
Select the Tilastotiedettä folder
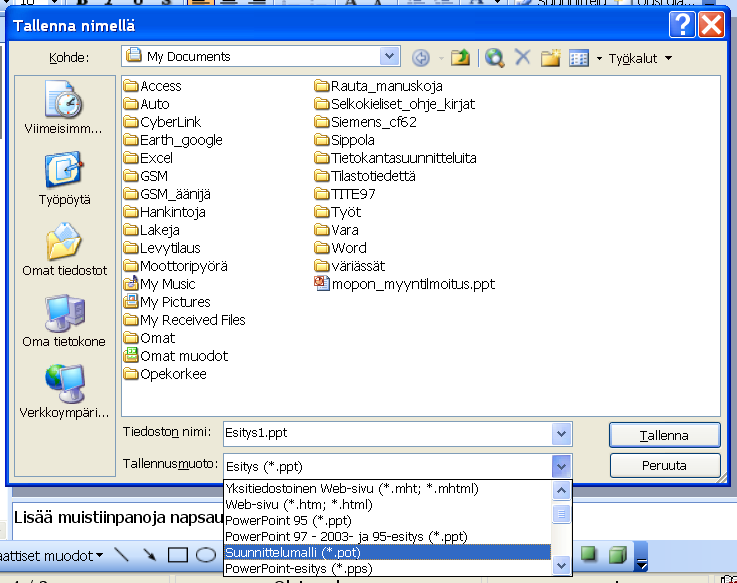point(365,176)
